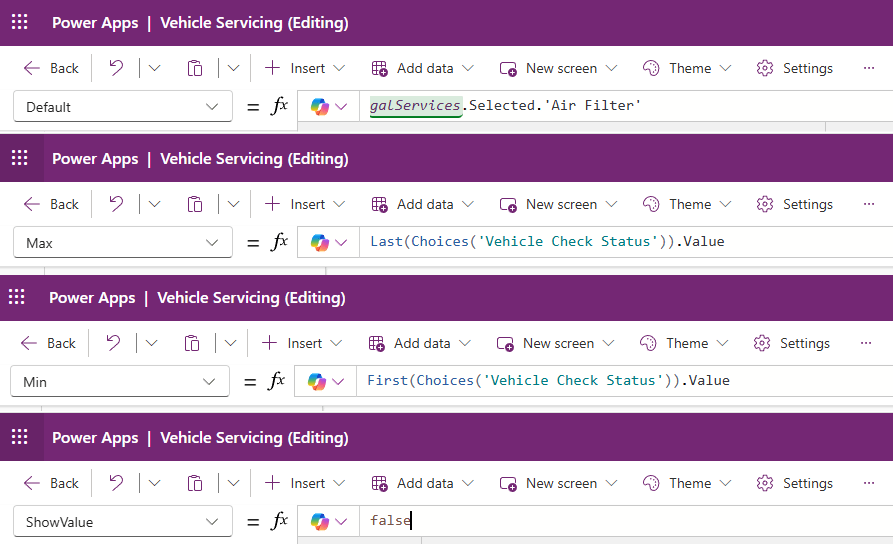Open Copilot icon beside the galServices formula
This screenshot has width=893, height=544.
click(321, 106)
